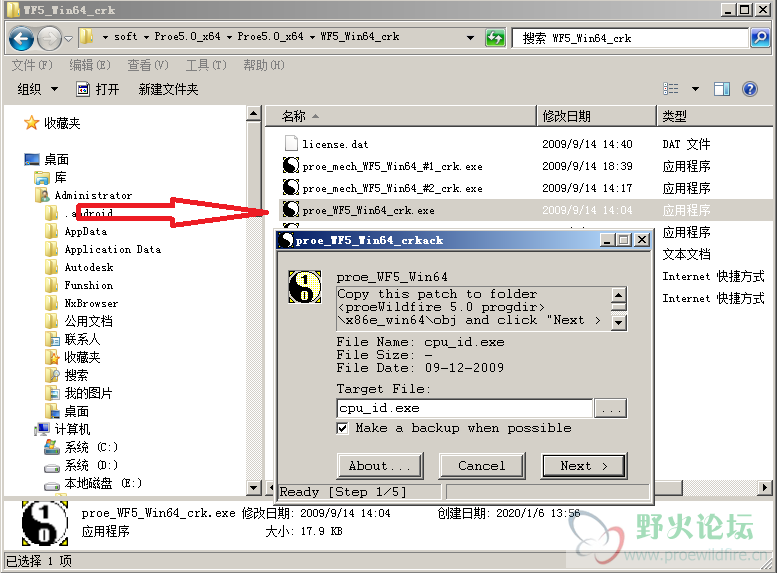Select AppData folder in tree
Viewport: 777px width, 573px height.
76,231
